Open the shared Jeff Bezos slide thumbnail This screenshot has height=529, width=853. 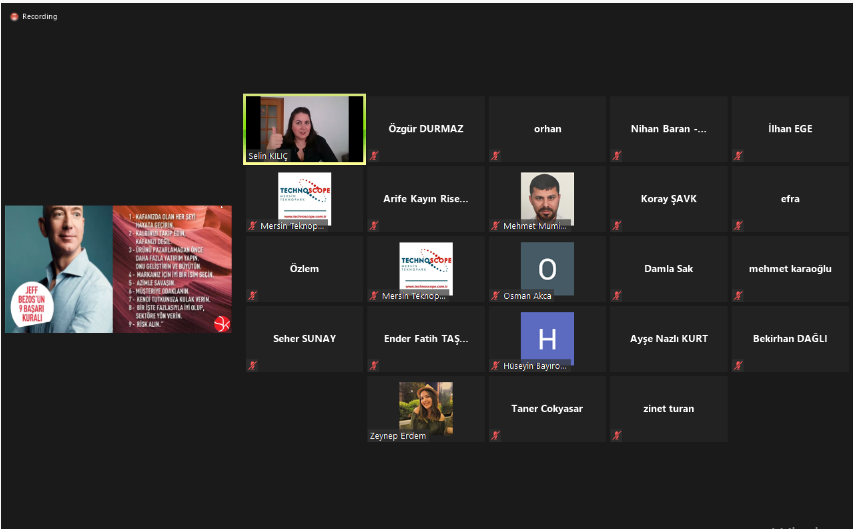point(118,269)
